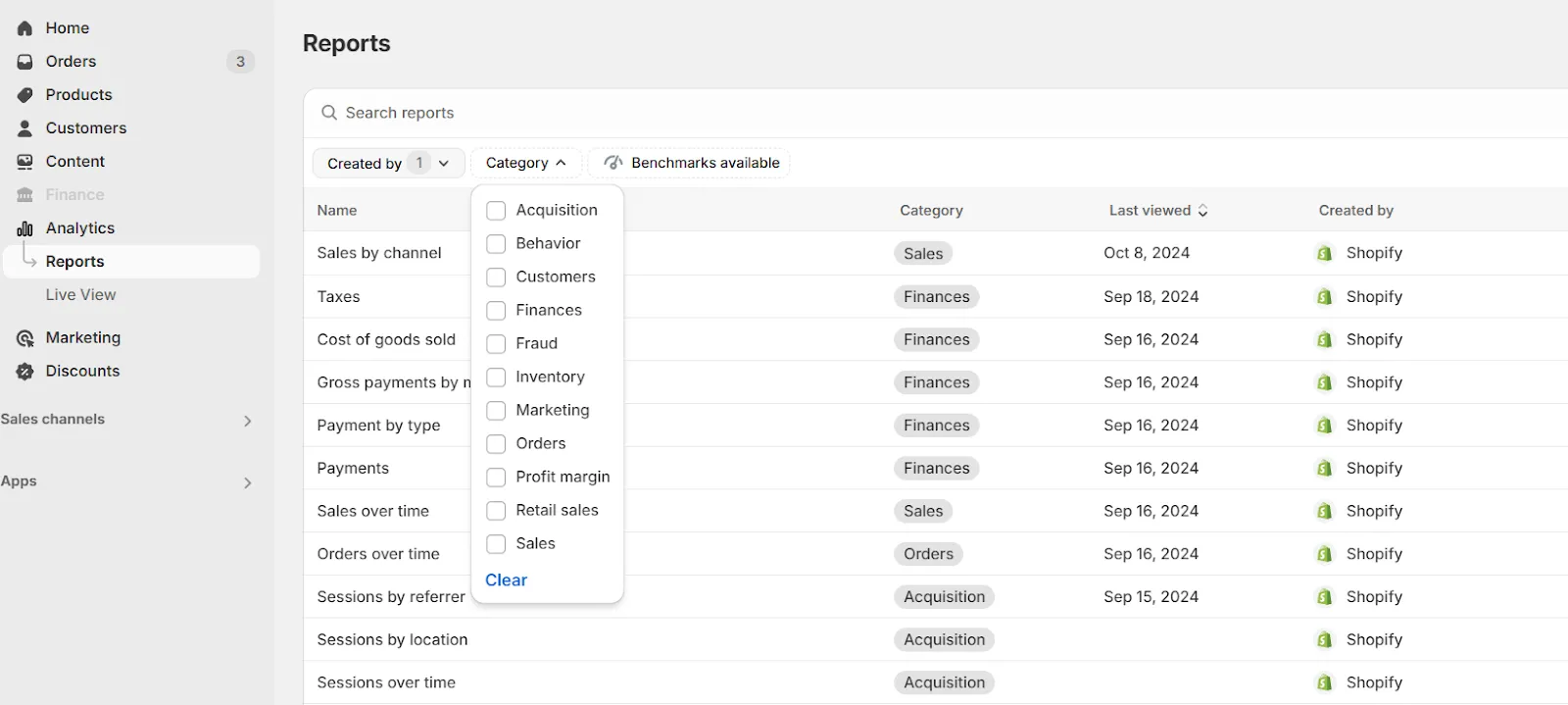Image resolution: width=1568 pixels, height=705 pixels.
Task: Open the Sales by channel report
Action: coord(379,253)
